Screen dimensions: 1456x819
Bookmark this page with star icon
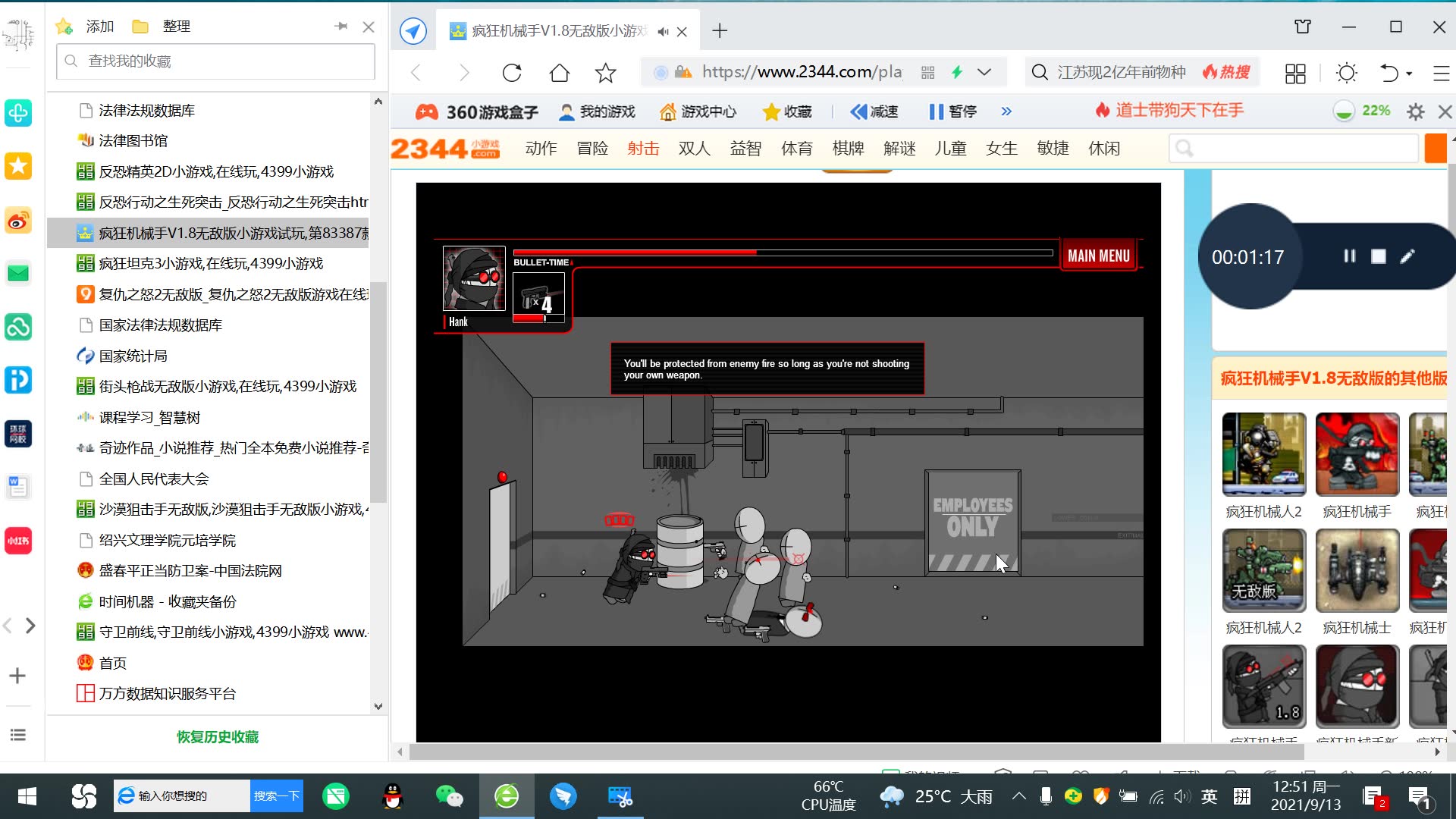pyautogui.click(x=605, y=73)
